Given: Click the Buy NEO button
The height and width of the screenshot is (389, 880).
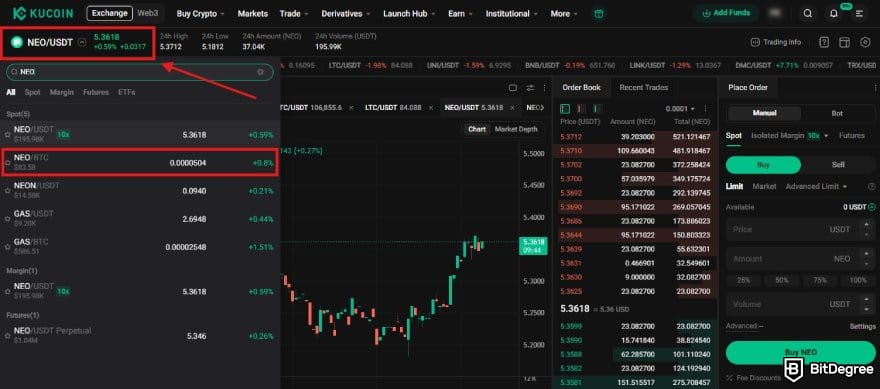Looking at the screenshot, I should click(800, 353).
